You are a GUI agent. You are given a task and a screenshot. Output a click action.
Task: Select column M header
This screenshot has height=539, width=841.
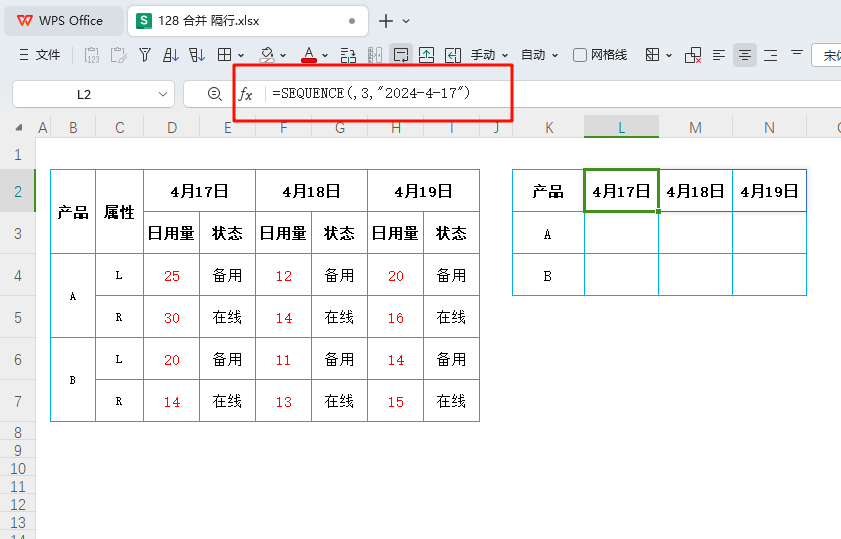tap(696, 128)
